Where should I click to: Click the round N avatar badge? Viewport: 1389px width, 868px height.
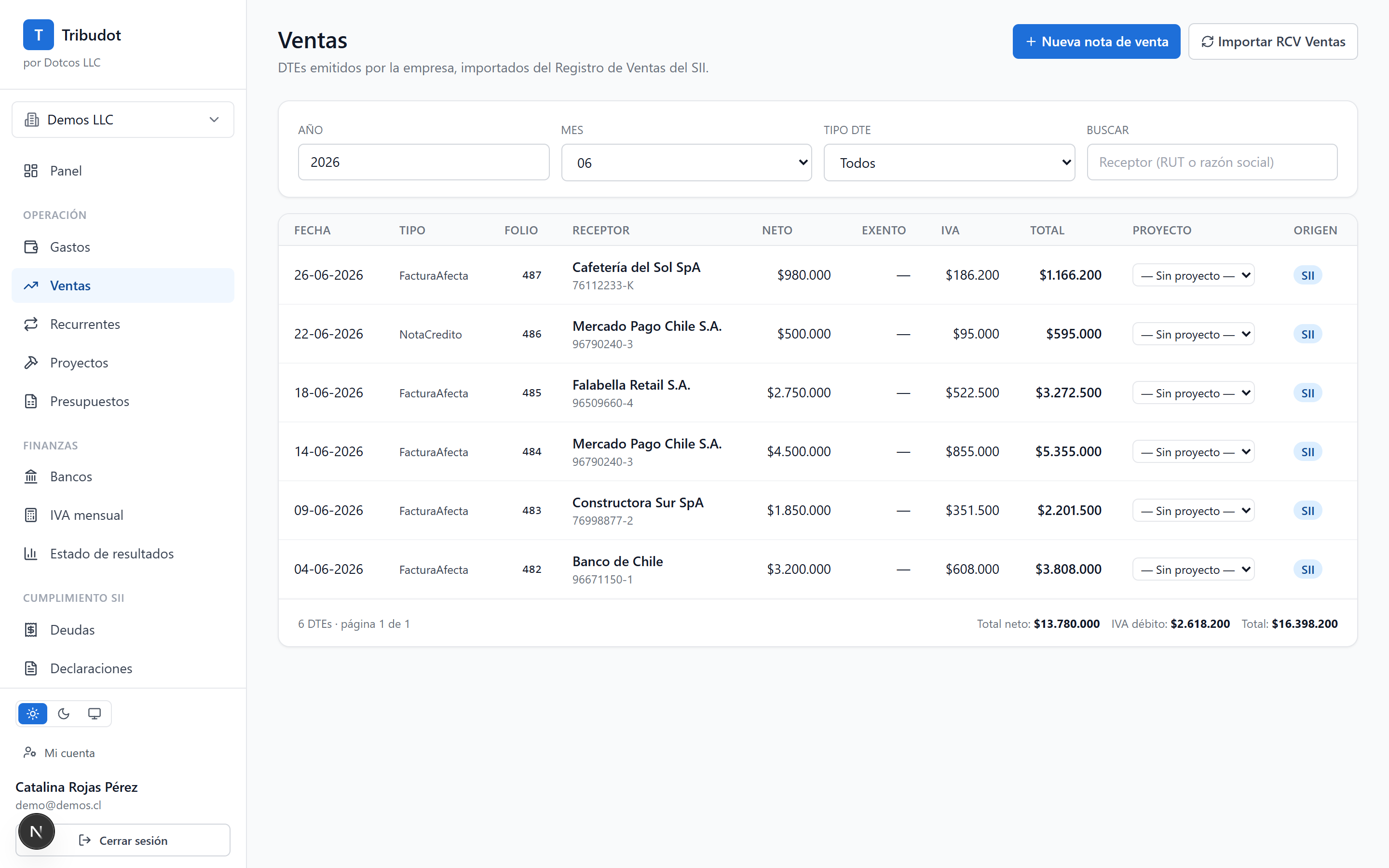[x=36, y=831]
